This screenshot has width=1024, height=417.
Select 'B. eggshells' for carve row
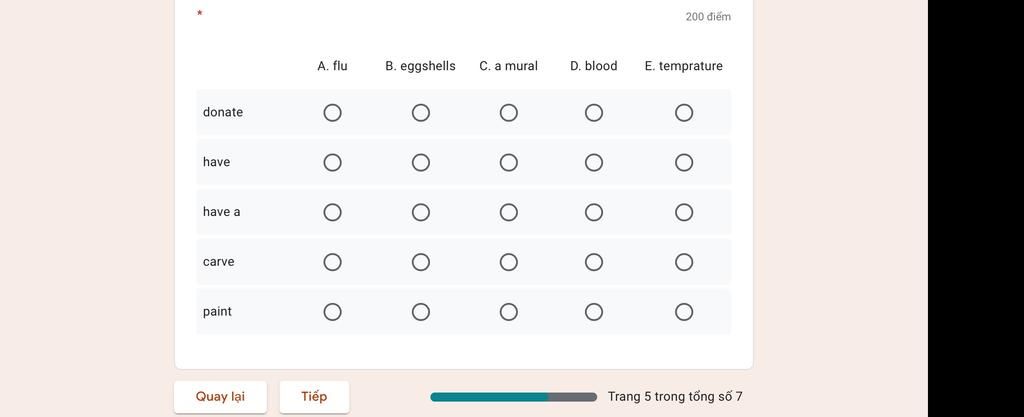(x=421, y=262)
